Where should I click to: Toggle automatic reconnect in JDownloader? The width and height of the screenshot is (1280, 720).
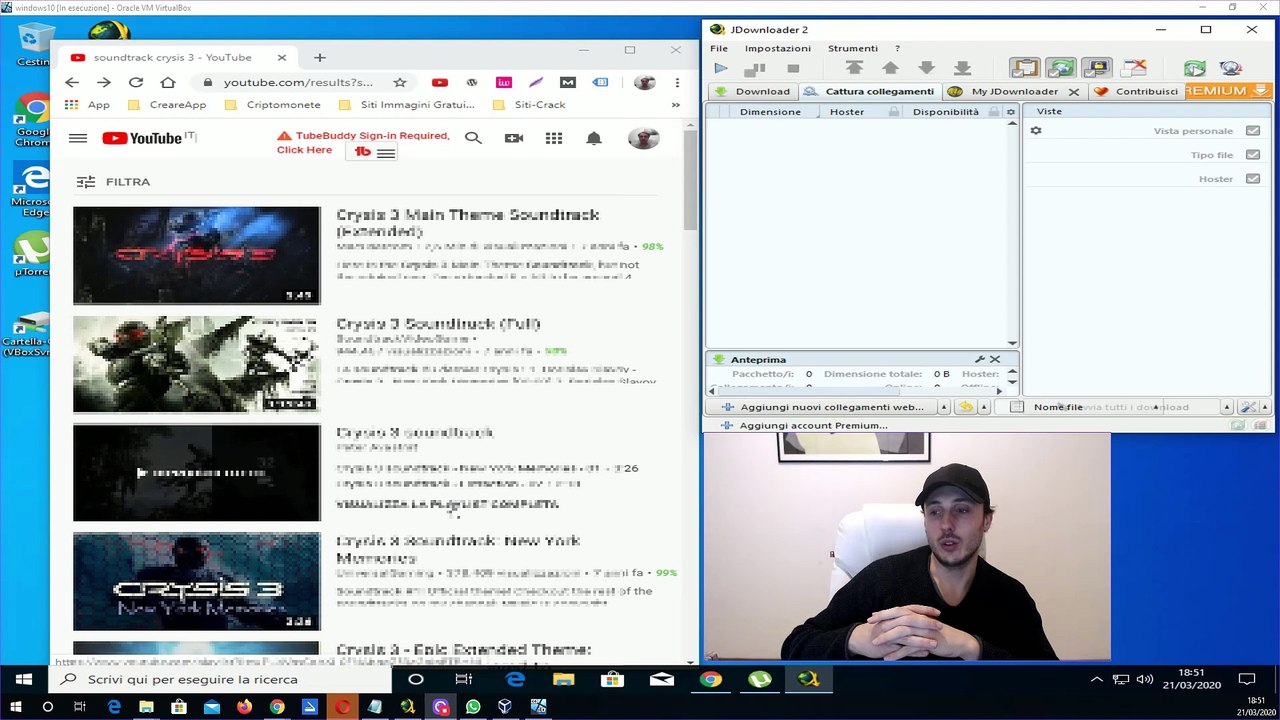(x=1060, y=68)
